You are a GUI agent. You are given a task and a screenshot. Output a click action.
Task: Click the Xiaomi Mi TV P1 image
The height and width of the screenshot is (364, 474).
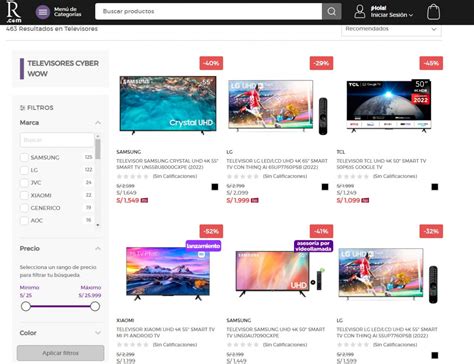[168, 273]
